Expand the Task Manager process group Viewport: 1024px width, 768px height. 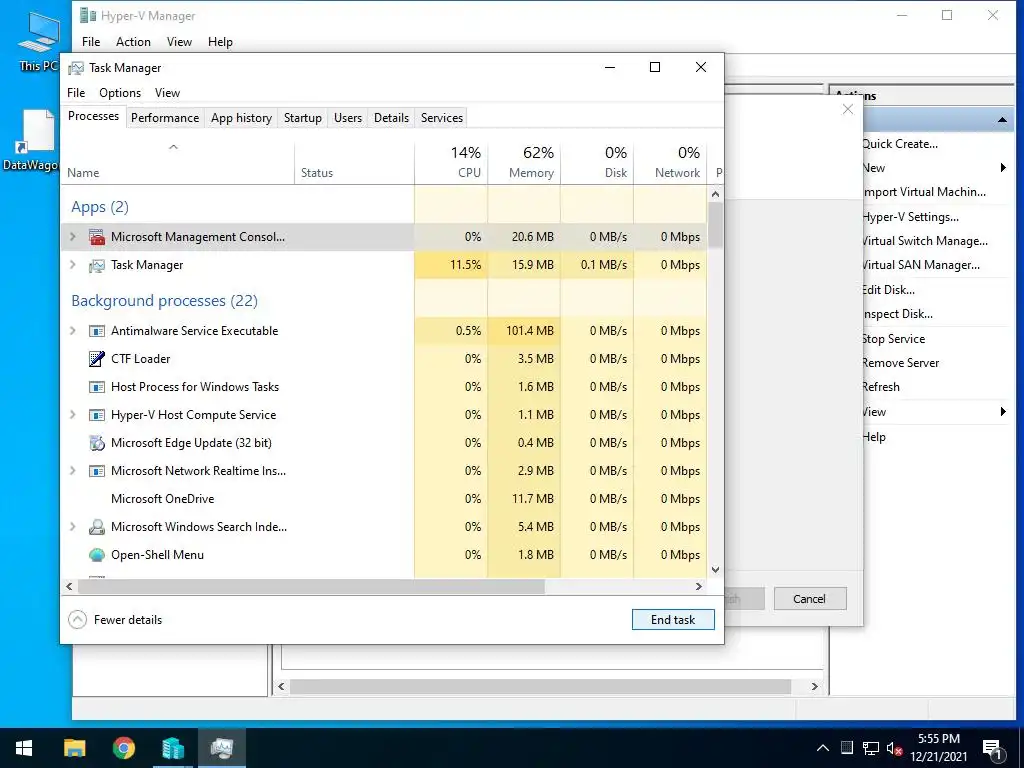[x=73, y=265]
